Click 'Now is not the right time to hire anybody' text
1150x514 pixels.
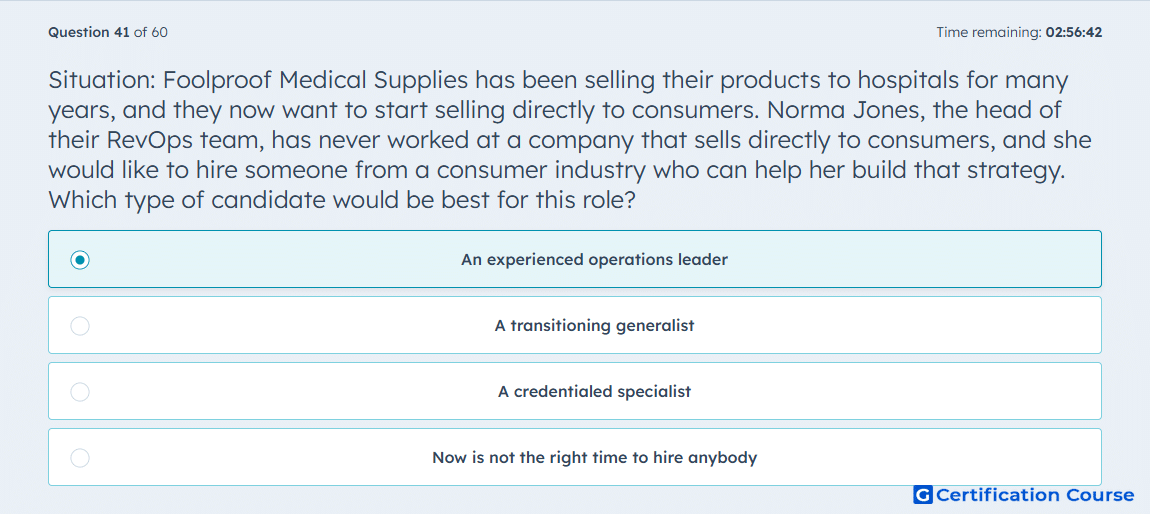594,458
